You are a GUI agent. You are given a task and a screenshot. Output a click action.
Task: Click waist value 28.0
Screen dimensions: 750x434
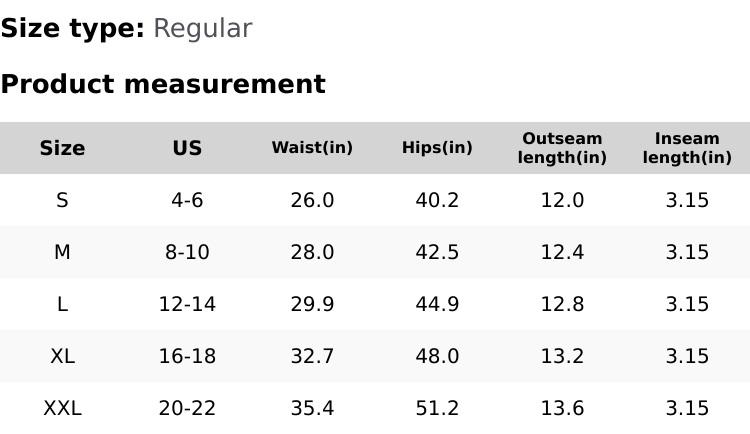pos(312,252)
